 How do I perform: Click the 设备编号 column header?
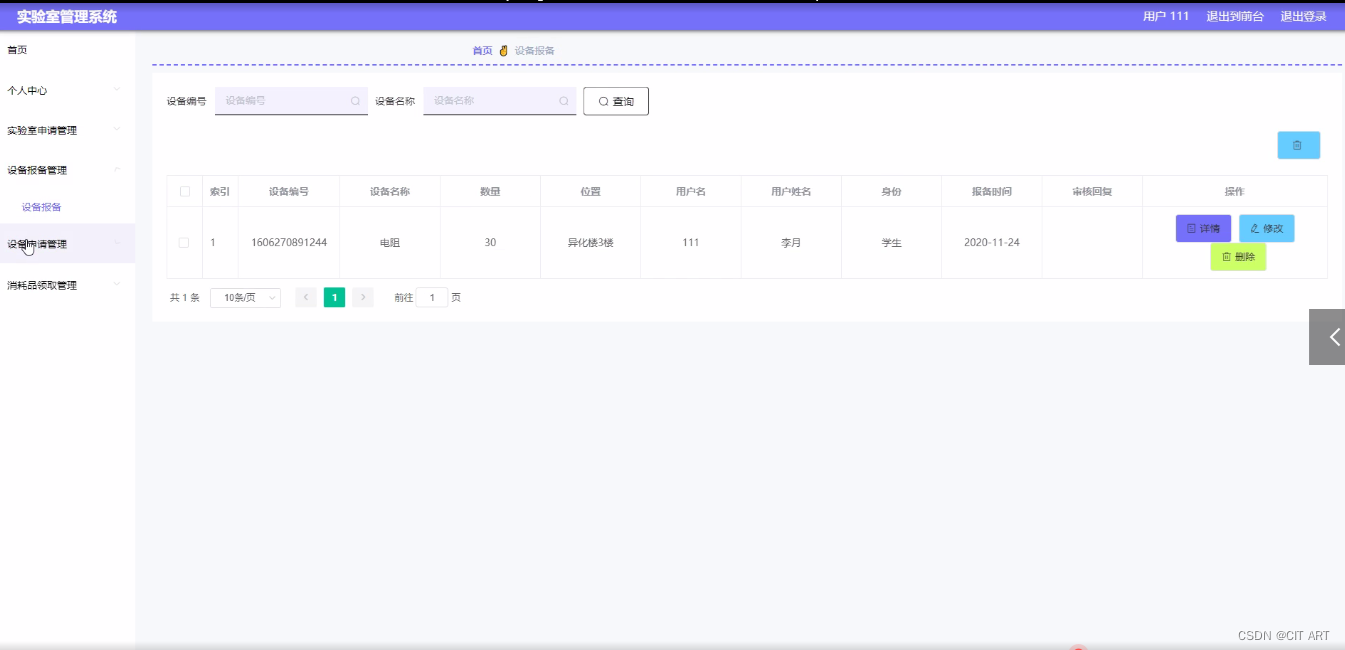289,191
